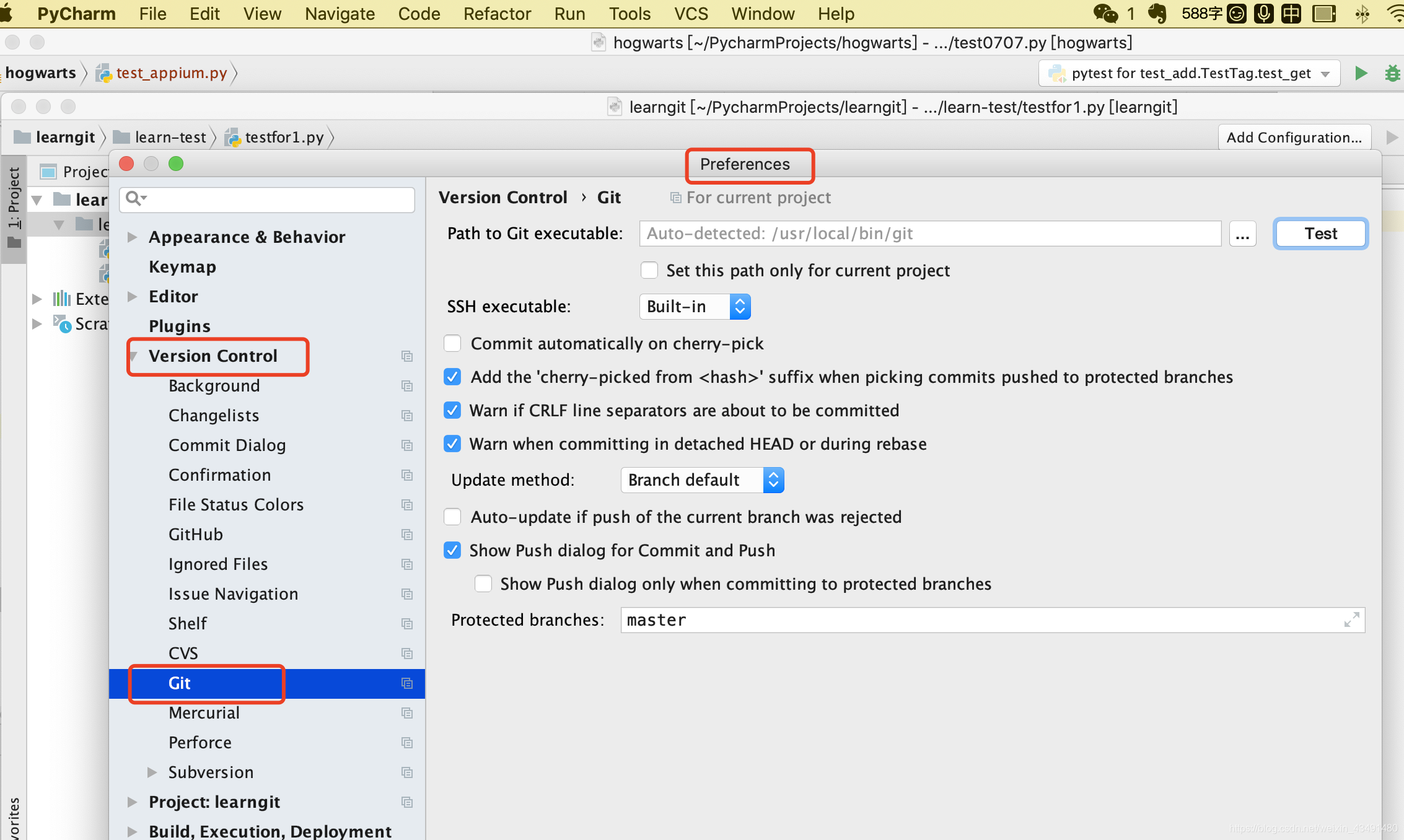
Task: Open WeChat icon in macOS menu bar
Action: point(1105,13)
